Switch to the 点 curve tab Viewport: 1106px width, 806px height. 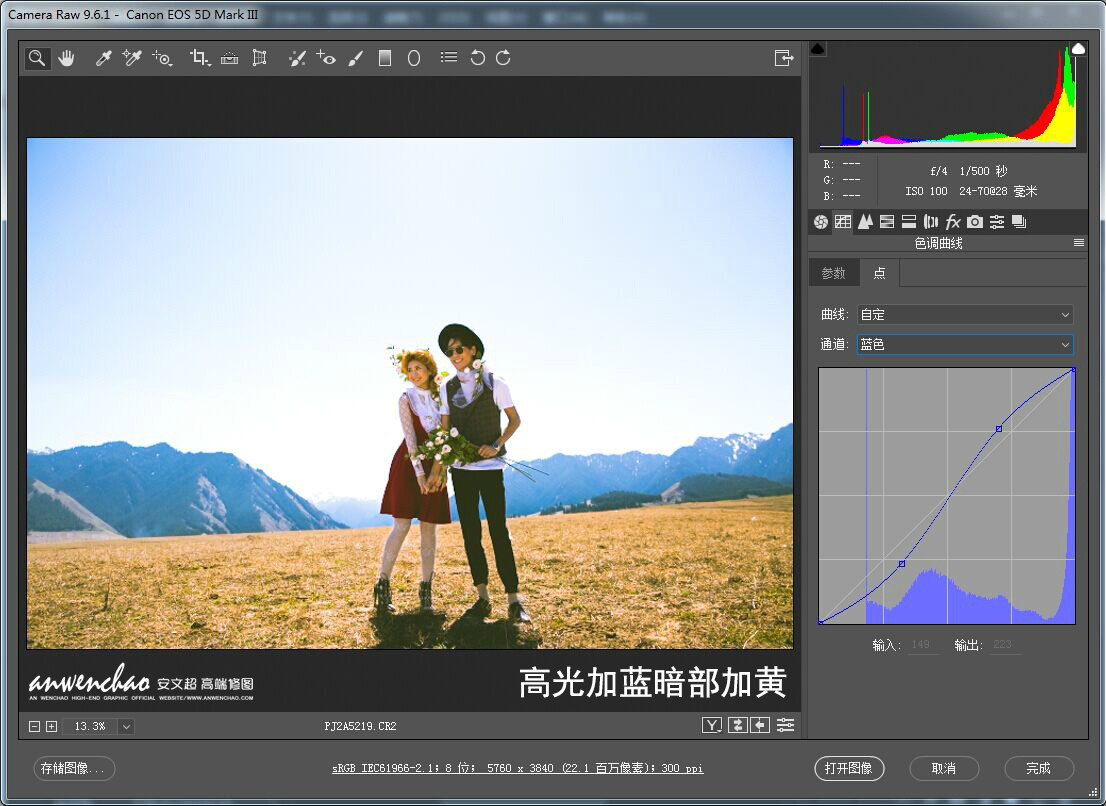point(880,273)
